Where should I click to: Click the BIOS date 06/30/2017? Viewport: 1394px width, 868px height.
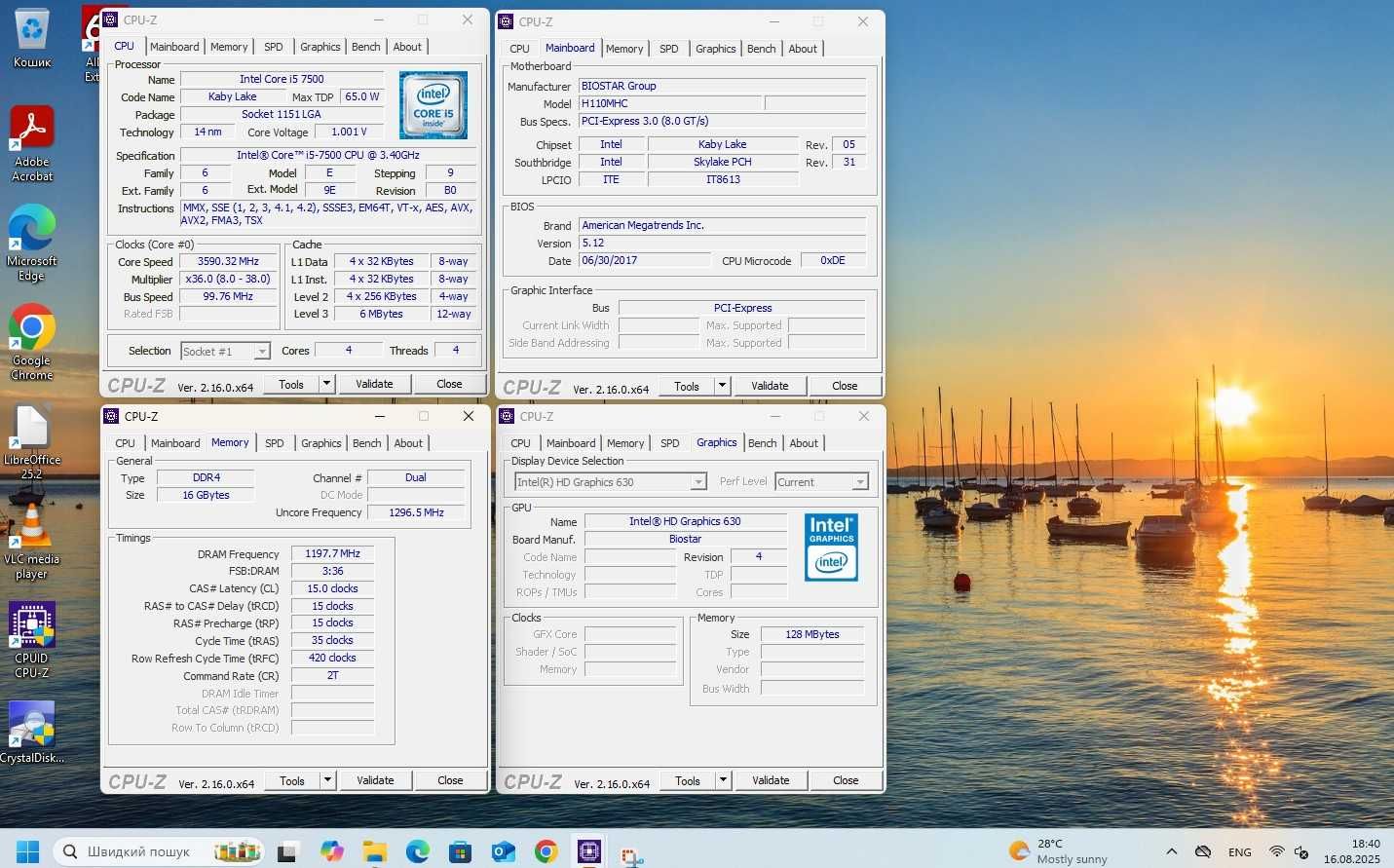tap(644, 260)
